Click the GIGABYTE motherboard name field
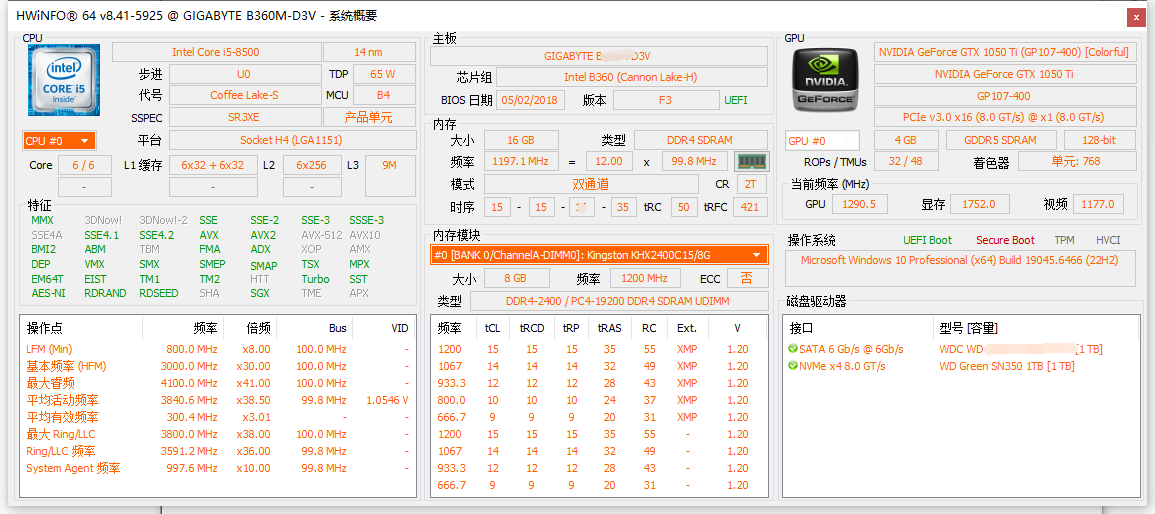1155x514 pixels. (598, 56)
